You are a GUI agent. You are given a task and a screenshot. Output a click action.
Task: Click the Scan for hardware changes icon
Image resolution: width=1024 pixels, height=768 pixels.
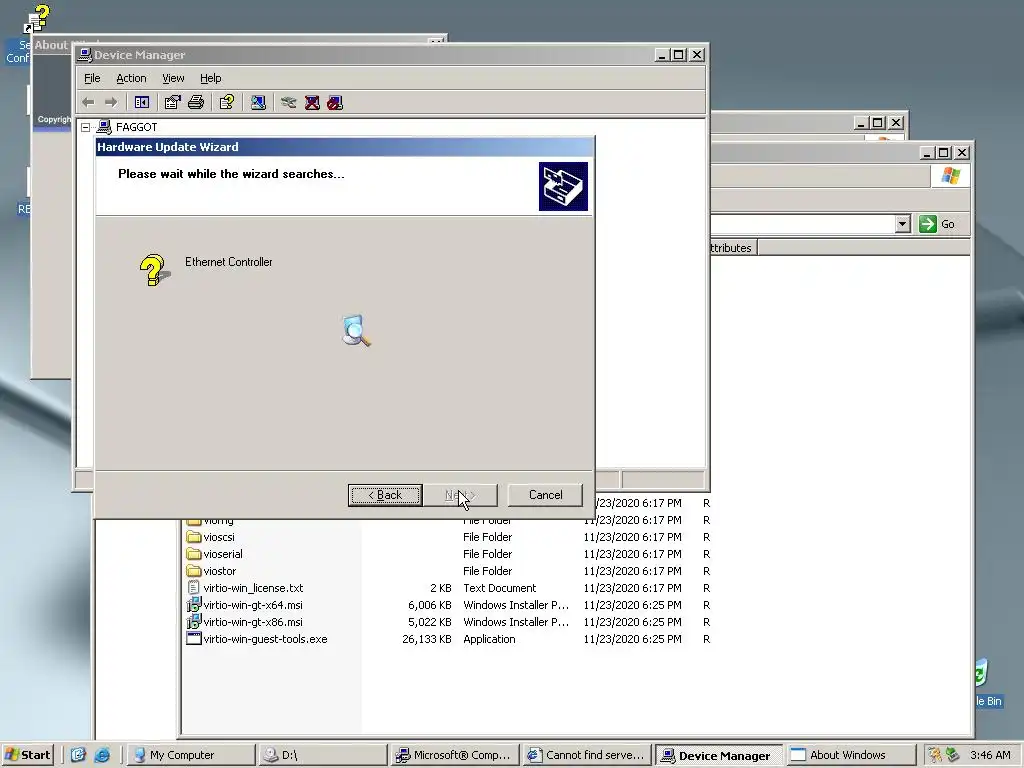[258, 103]
